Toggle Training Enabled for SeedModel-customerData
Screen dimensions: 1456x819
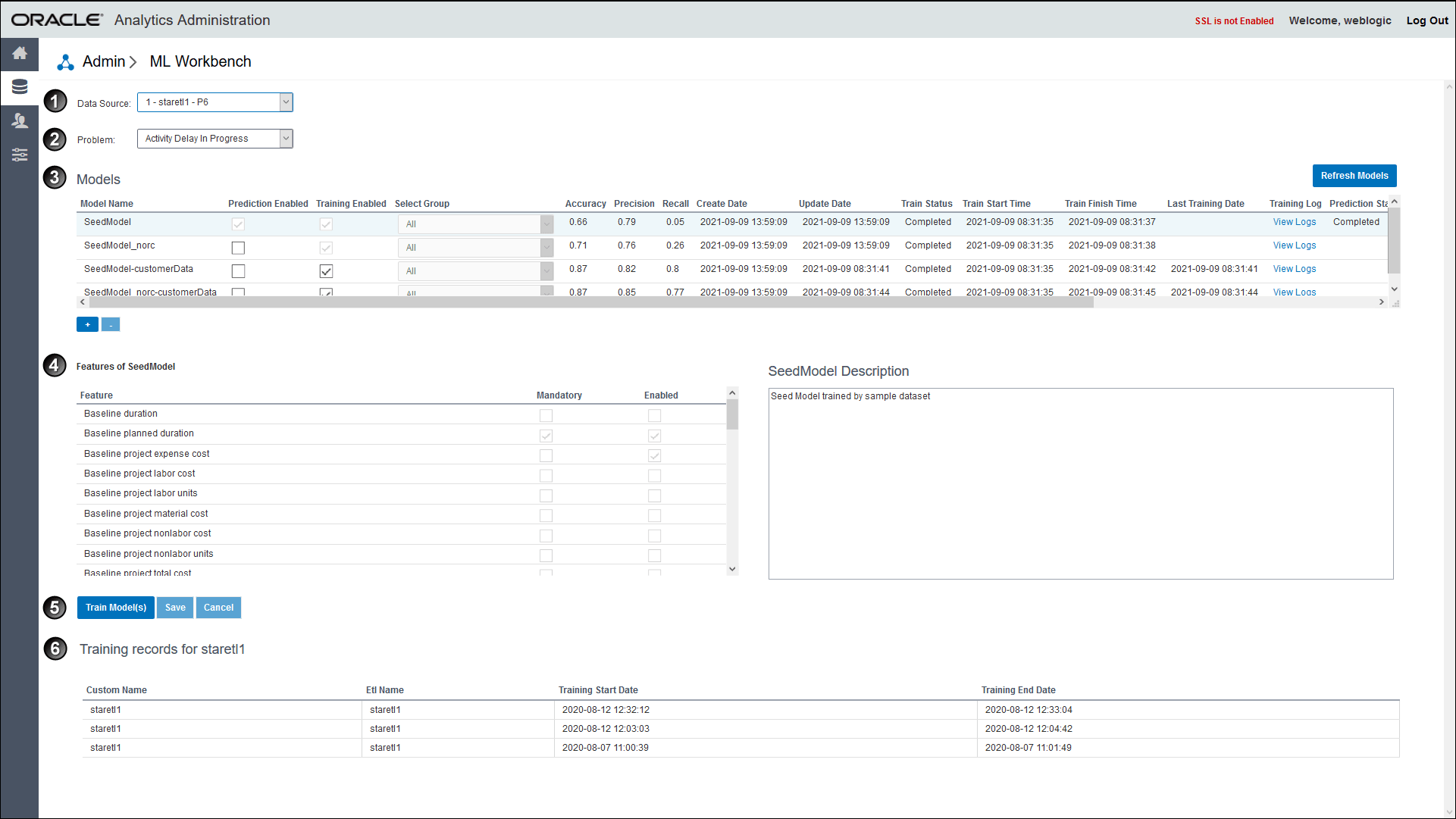[326, 271]
